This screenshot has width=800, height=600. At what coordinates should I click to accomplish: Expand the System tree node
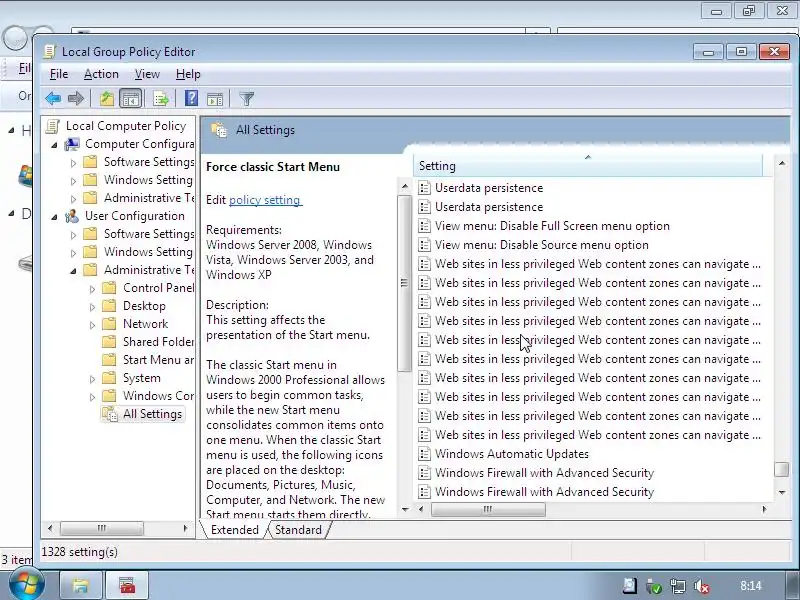click(x=92, y=379)
